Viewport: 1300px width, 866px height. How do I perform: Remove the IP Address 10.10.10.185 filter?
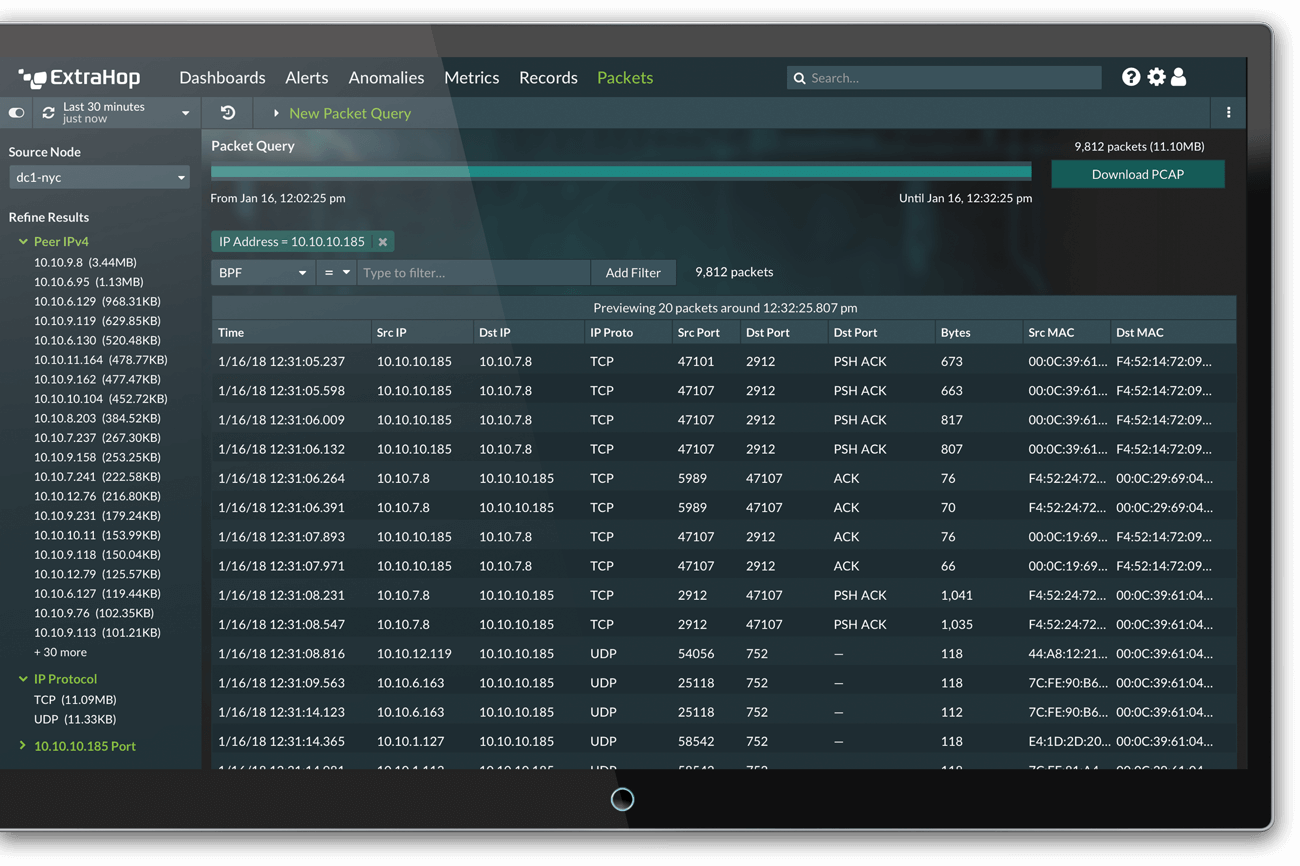coord(382,242)
